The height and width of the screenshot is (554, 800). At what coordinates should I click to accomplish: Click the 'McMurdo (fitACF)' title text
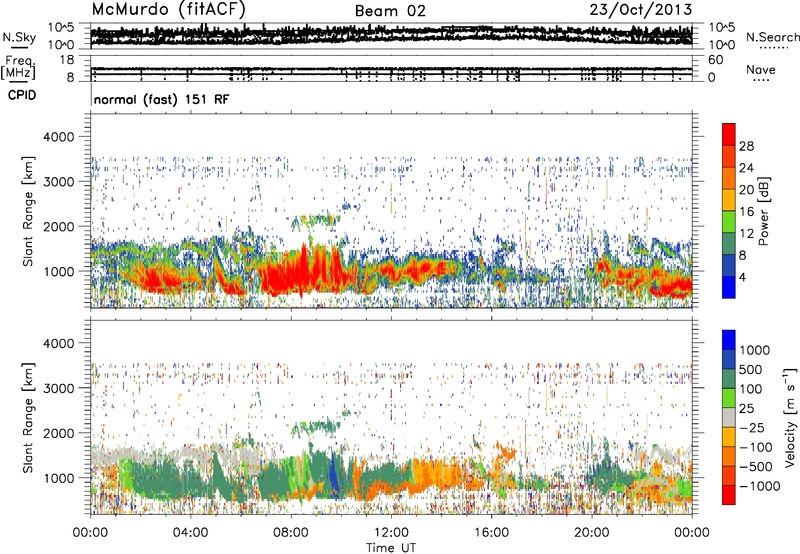168,10
